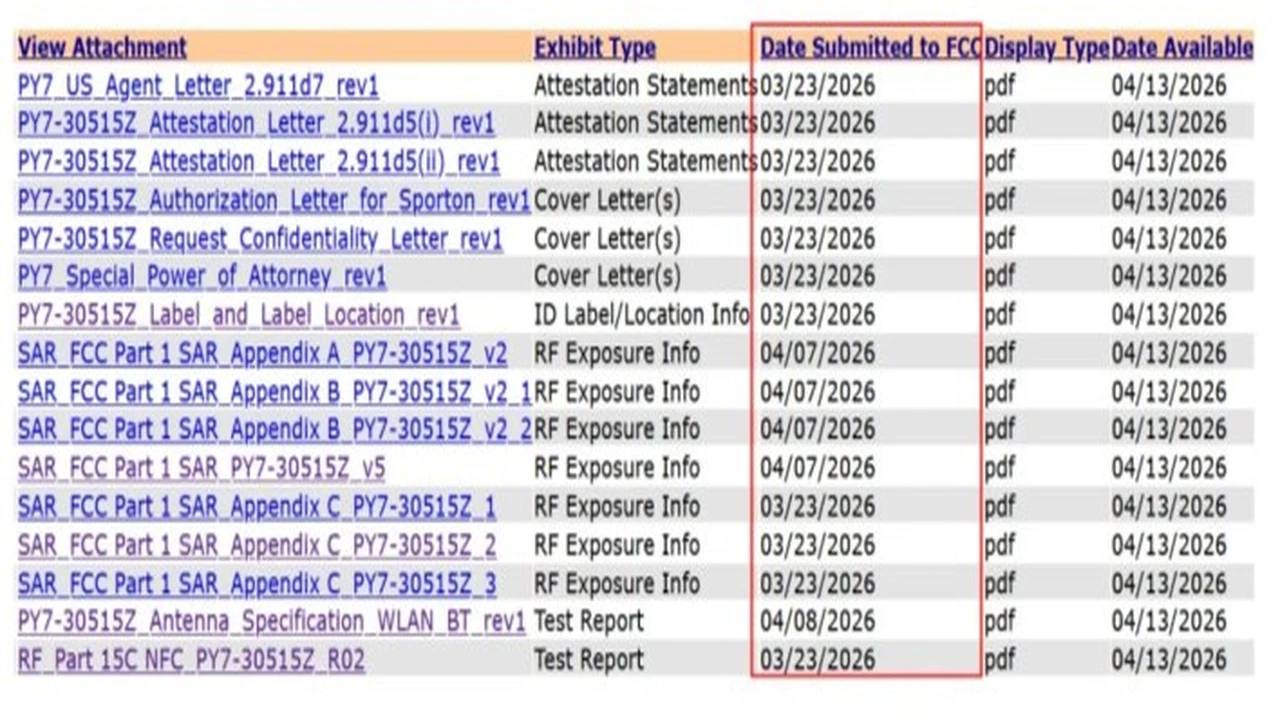Open SAR Appendix C PY7-30515Z_3 link
The width and height of the screenshot is (1280, 720).
click(x=256, y=583)
